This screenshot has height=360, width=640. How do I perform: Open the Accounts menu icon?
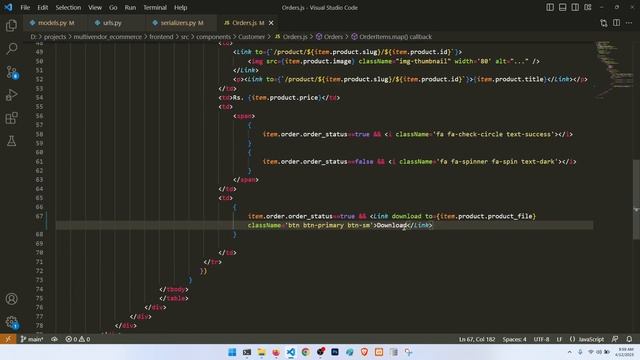coord(11,299)
